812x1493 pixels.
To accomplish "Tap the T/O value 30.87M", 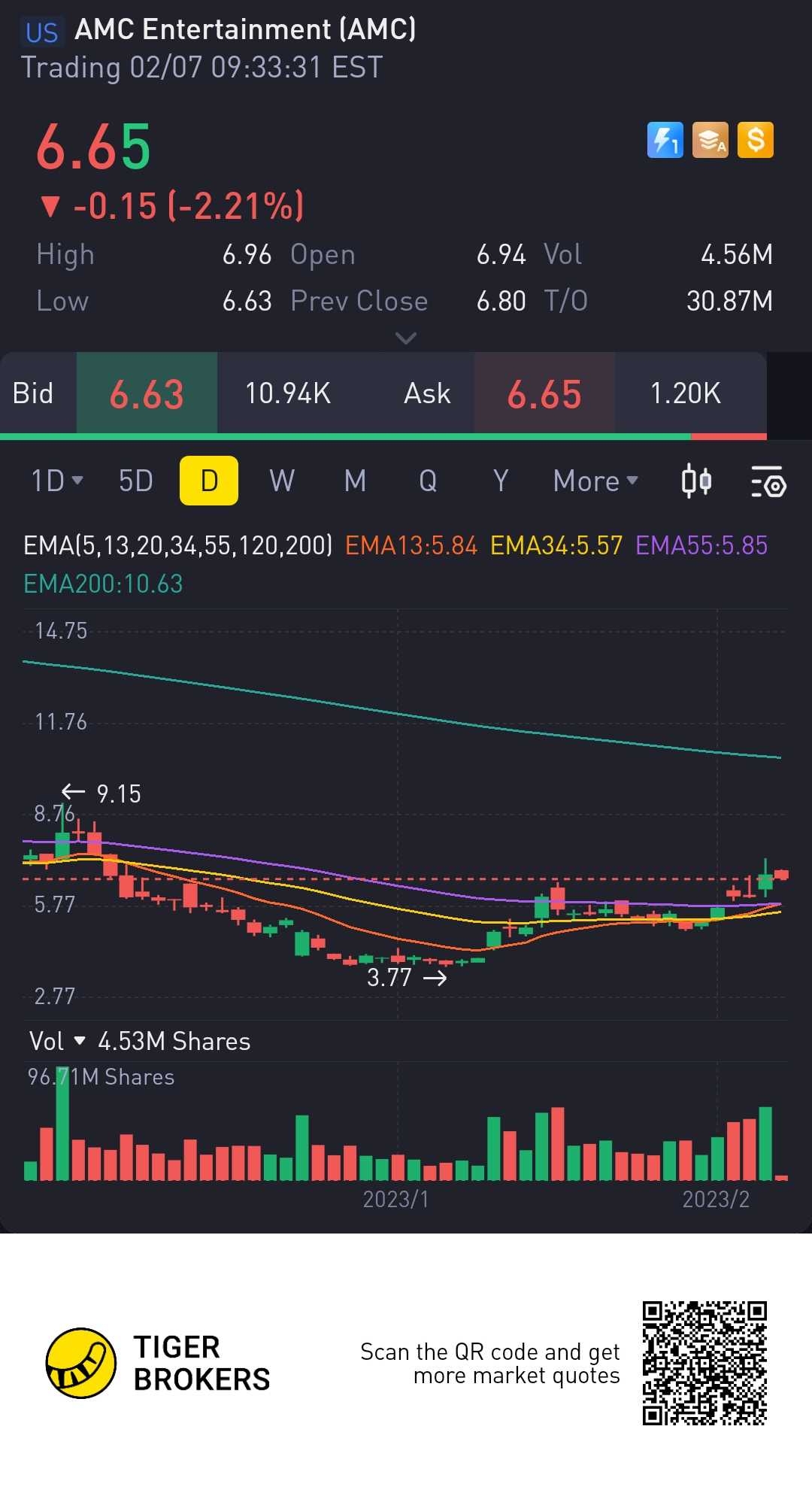I will [x=729, y=301].
